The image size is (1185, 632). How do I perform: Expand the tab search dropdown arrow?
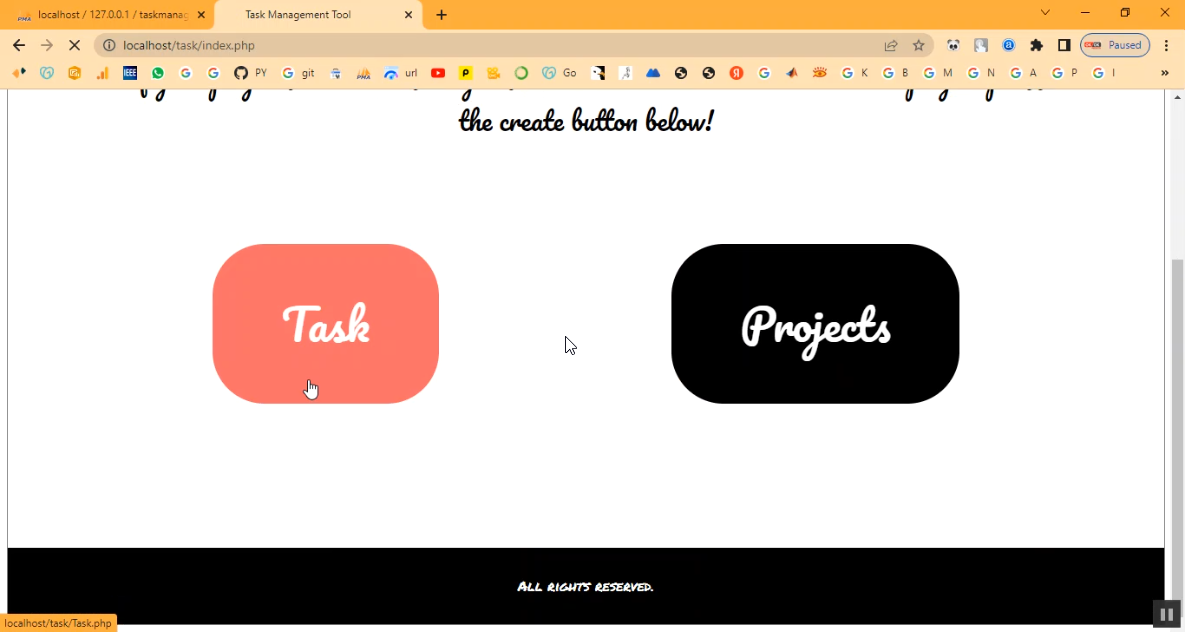(x=1045, y=13)
